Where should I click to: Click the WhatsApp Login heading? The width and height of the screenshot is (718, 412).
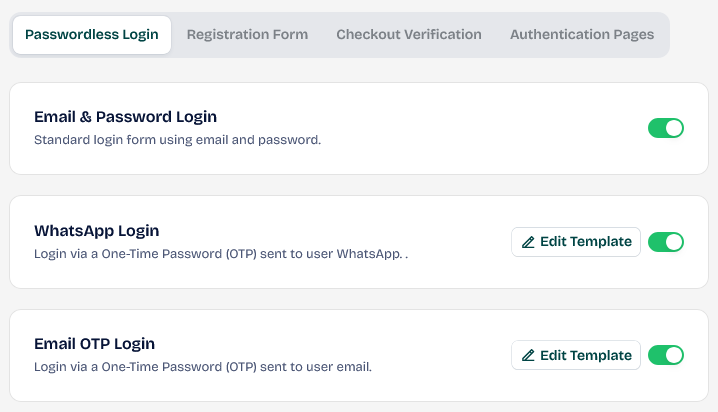coord(97,231)
